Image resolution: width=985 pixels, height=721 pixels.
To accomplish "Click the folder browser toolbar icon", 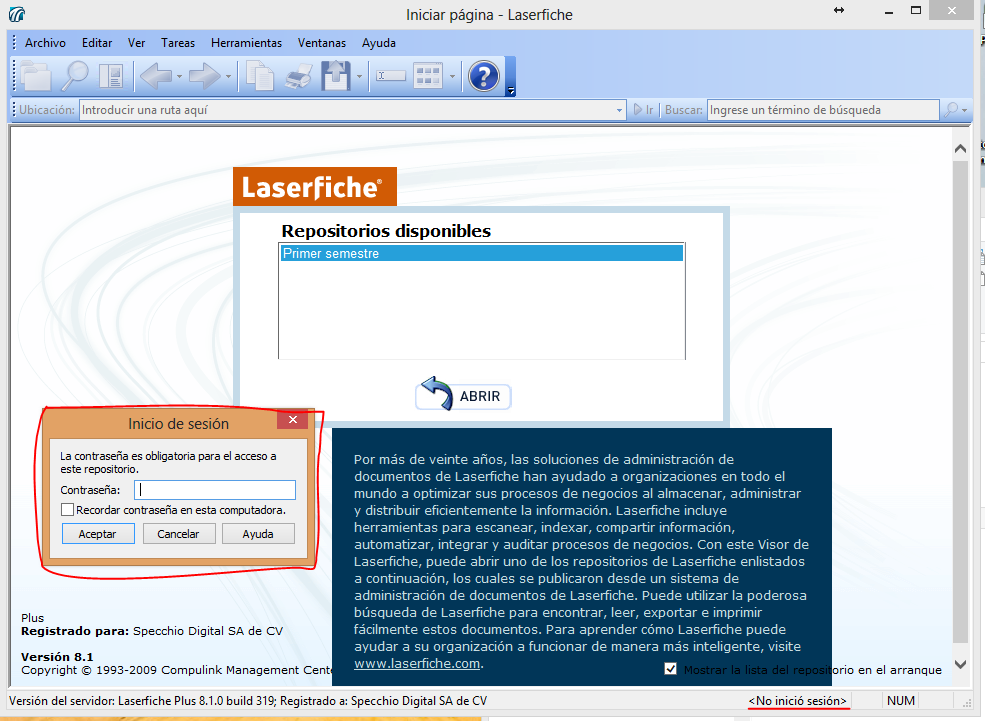I will pos(36,76).
